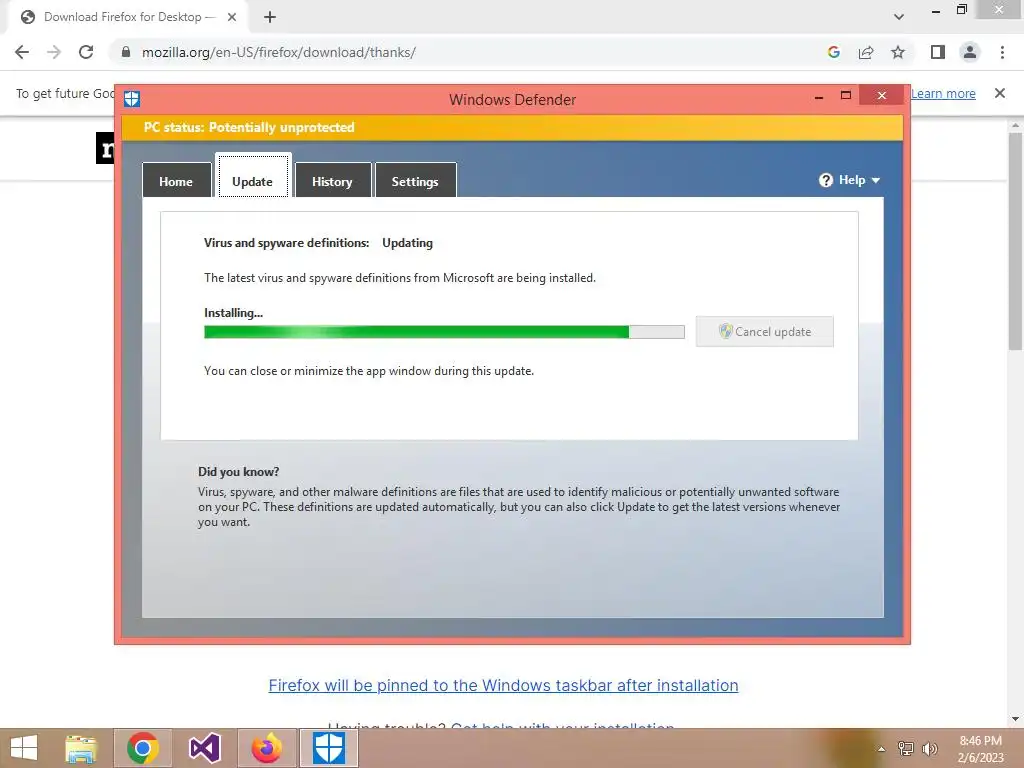Bookmark this page with the star icon
The height and width of the screenshot is (768, 1024).
pos(898,52)
